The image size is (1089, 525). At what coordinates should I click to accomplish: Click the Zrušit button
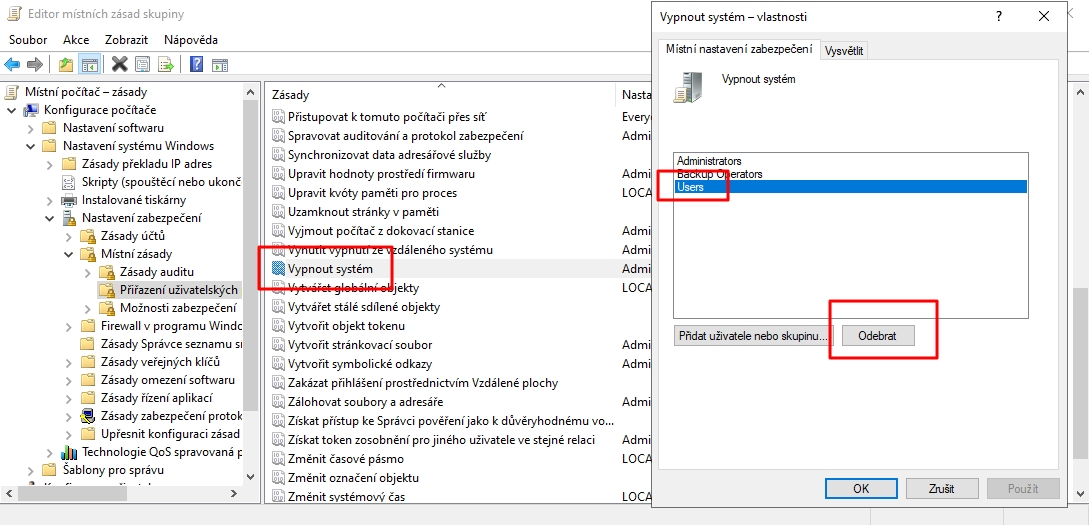942,488
